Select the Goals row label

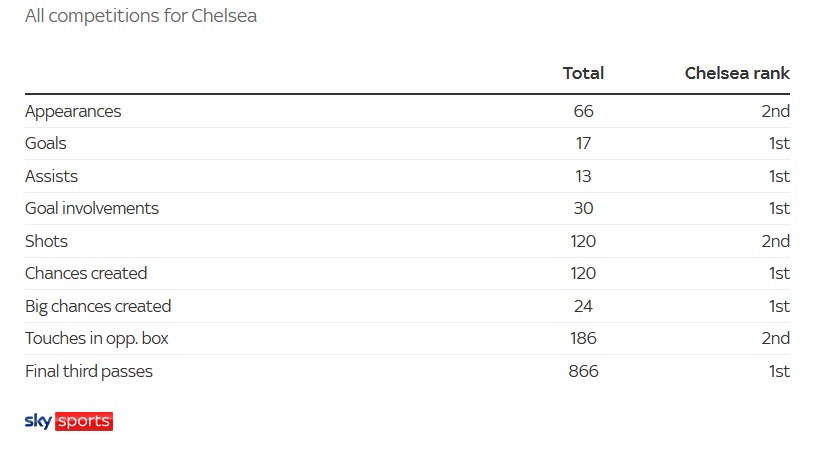point(46,144)
